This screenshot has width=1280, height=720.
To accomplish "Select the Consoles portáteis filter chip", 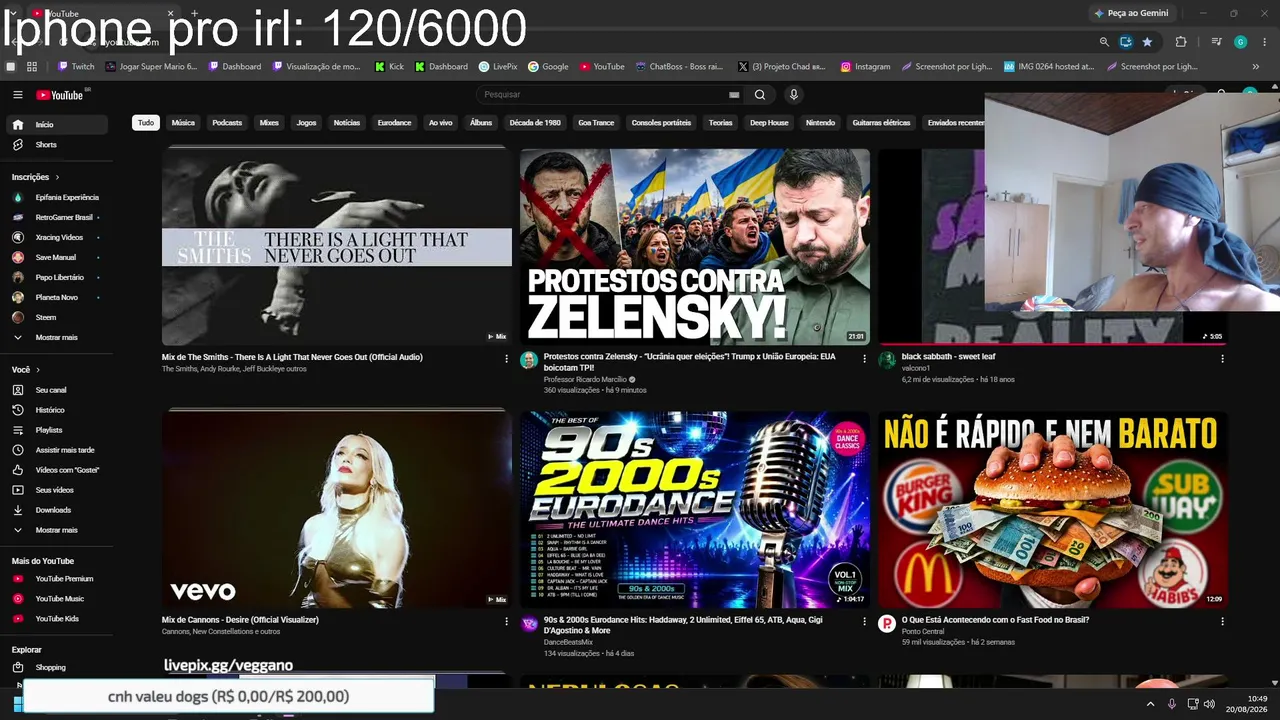I will point(661,123).
